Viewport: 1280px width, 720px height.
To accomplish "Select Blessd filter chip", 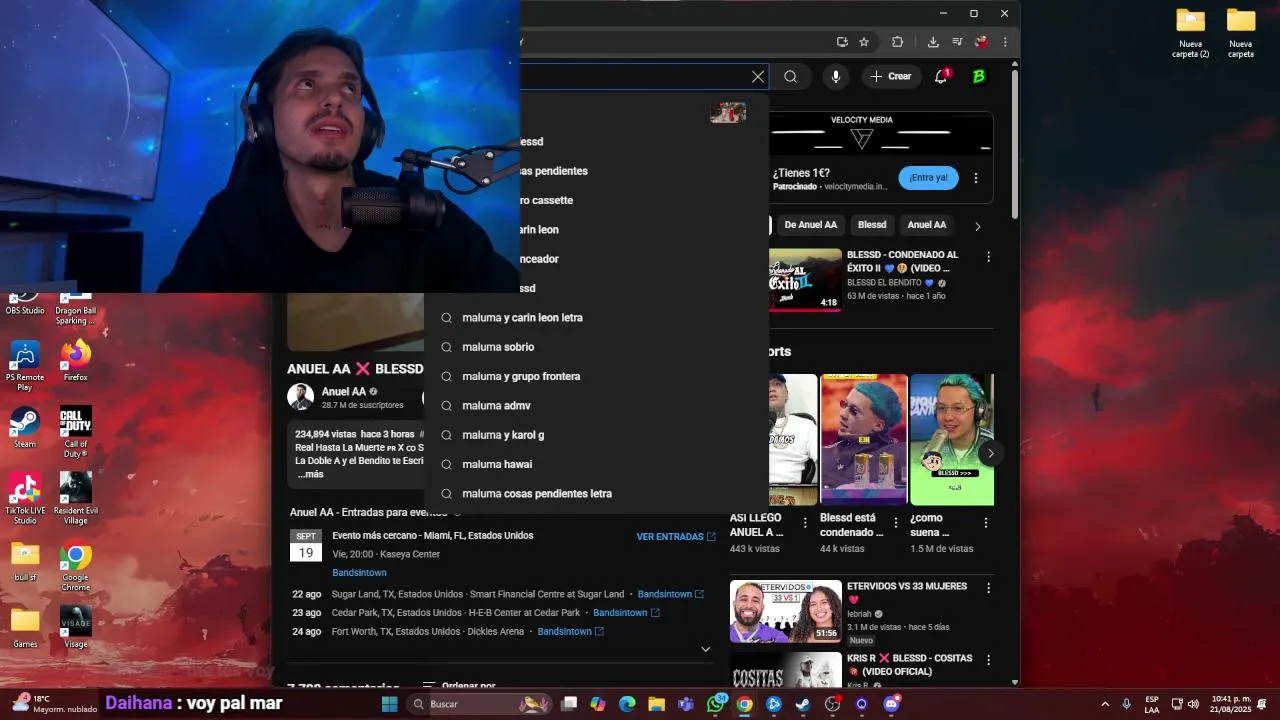I will [x=872, y=225].
